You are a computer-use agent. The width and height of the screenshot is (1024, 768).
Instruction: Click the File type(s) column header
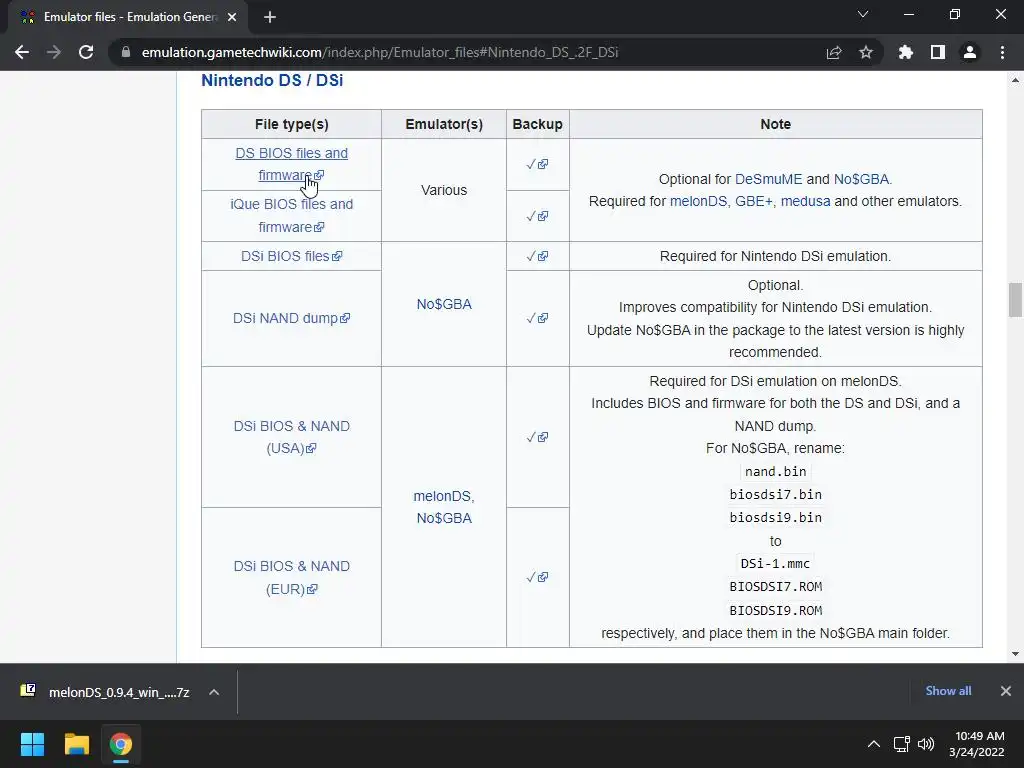click(x=291, y=124)
